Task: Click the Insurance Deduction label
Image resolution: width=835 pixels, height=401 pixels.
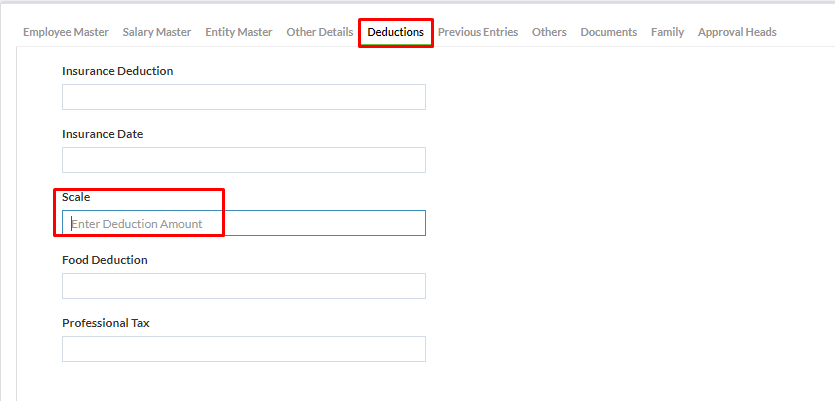Action: [x=118, y=71]
